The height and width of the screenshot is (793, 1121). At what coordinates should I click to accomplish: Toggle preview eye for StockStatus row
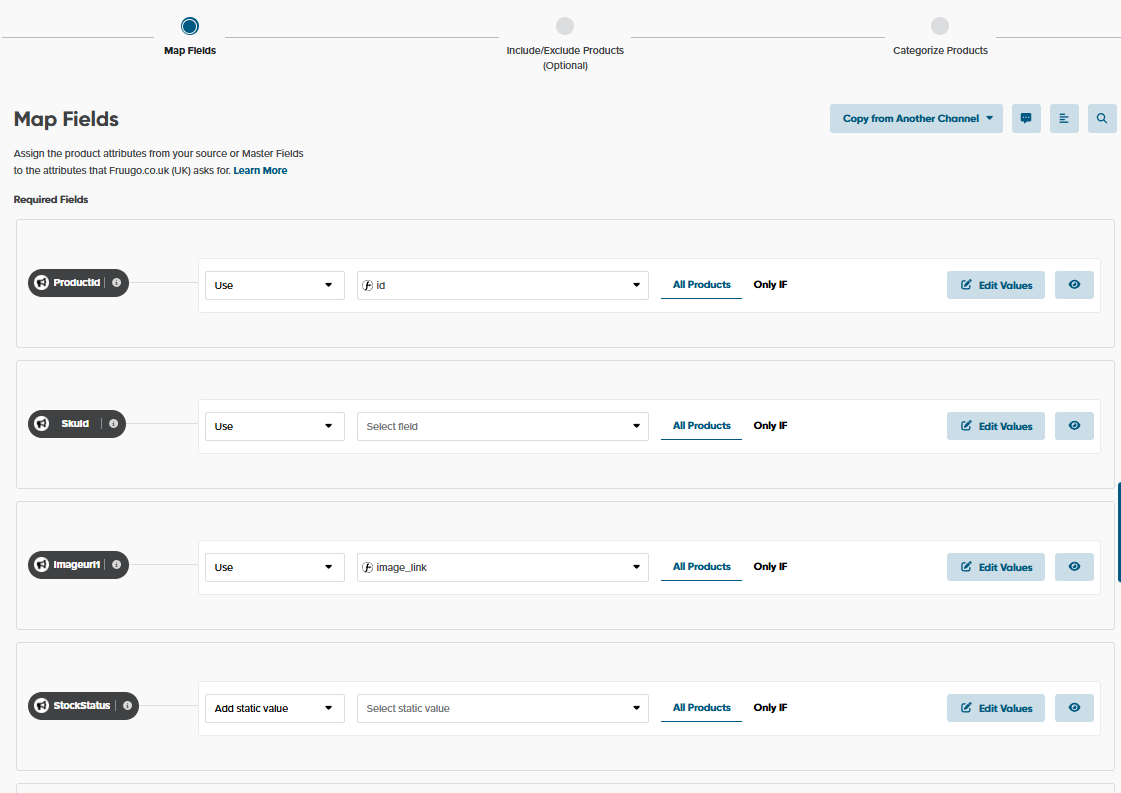[1074, 708]
